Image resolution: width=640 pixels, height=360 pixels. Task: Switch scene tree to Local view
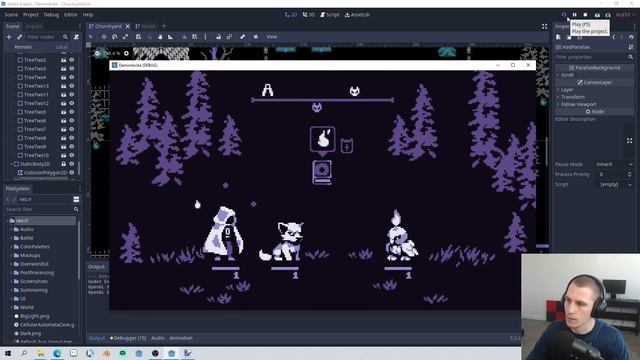(62, 47)
